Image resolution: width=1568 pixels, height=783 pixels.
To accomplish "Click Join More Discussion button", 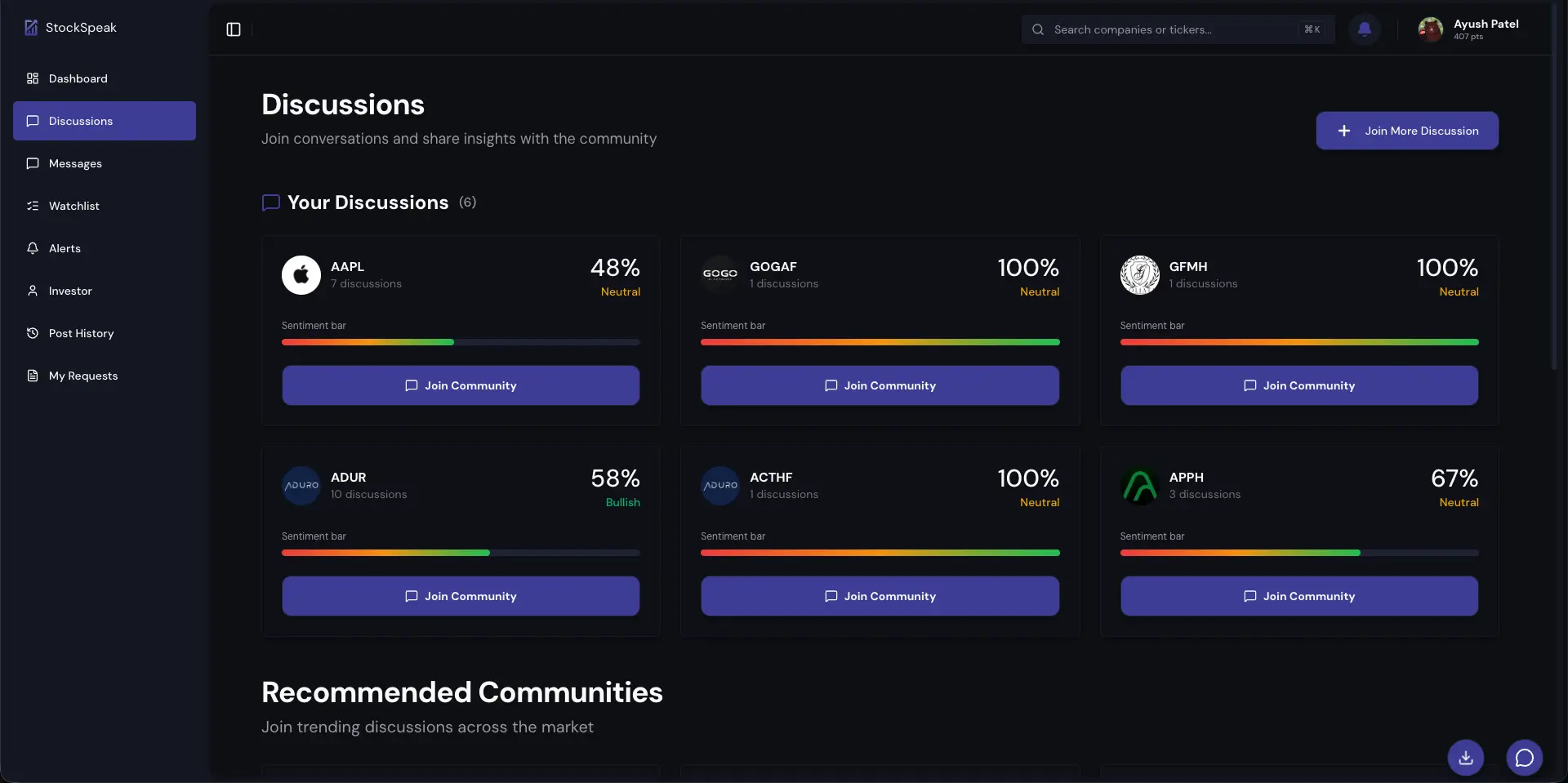I will tap(1407, 131).
